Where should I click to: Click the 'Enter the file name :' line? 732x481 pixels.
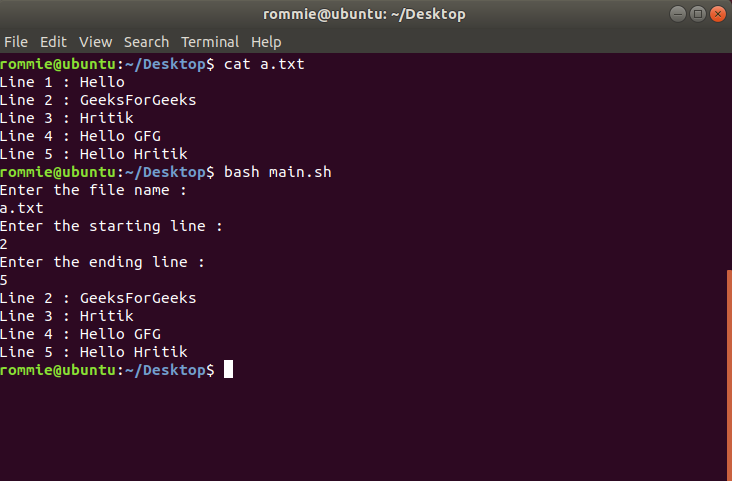(x=93, y=190)
